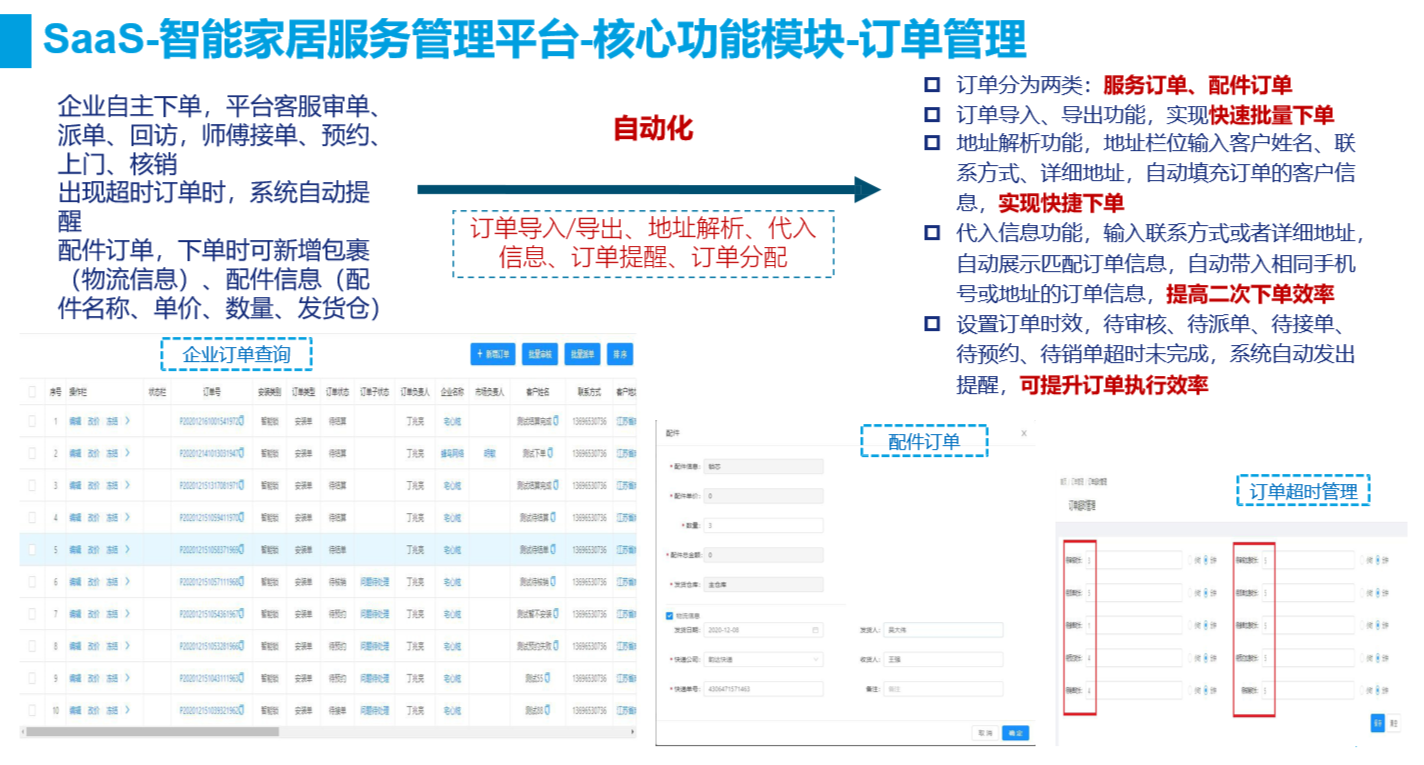Click the 备注 input field
1424x765 pixels.
click(x=943, y=689)
